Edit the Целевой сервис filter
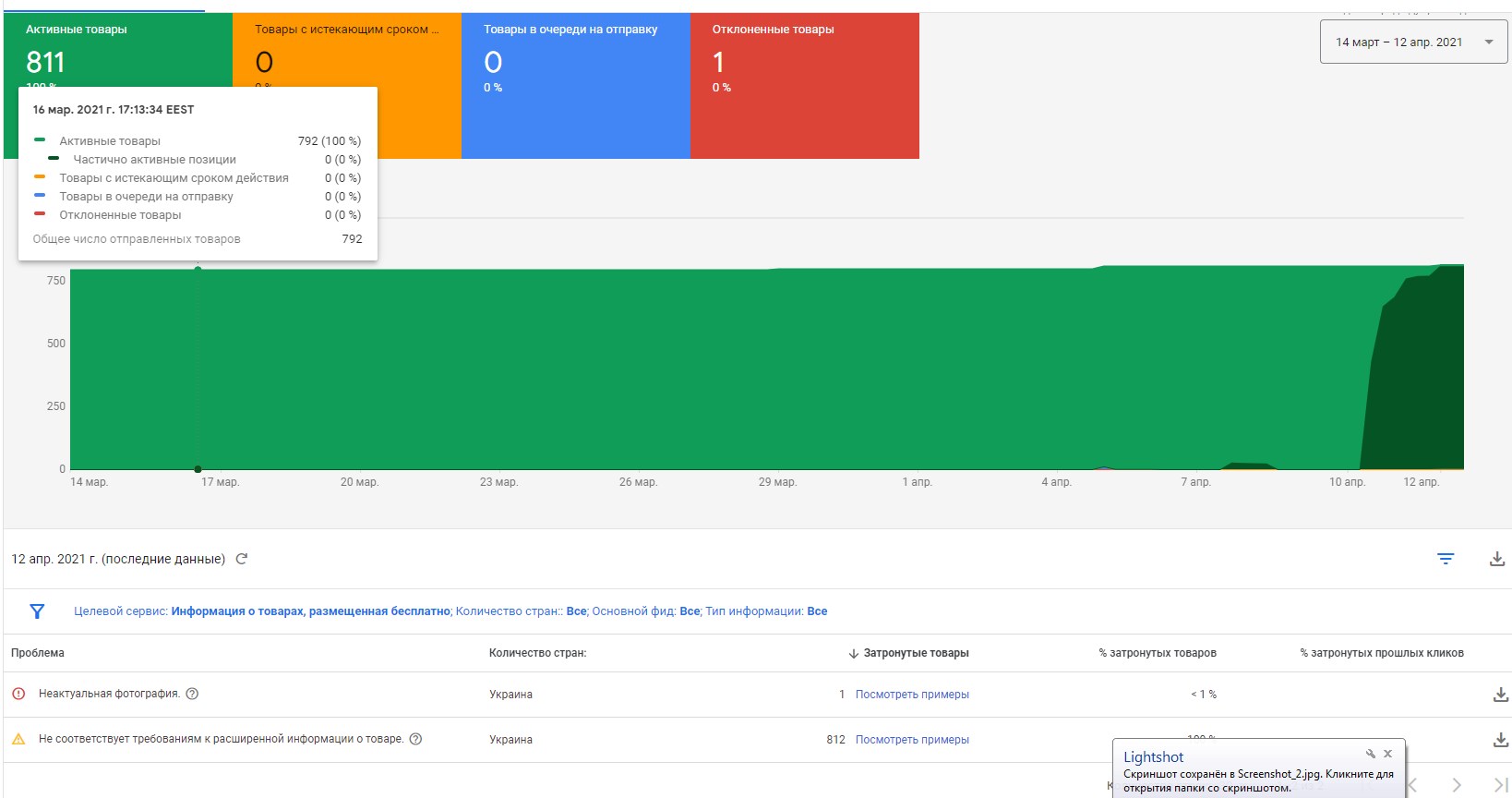The image size is (1512, 798). click(x=262, y=611)
